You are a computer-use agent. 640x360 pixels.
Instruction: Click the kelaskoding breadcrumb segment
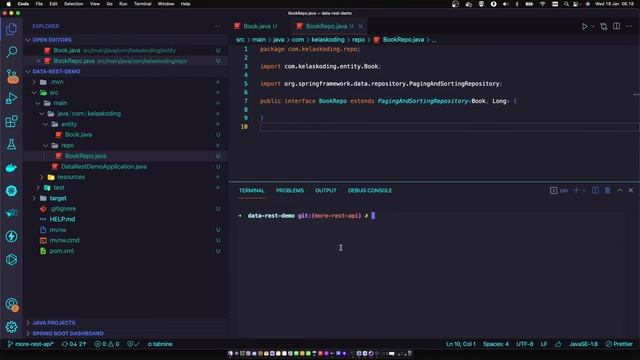coord(328,40)
